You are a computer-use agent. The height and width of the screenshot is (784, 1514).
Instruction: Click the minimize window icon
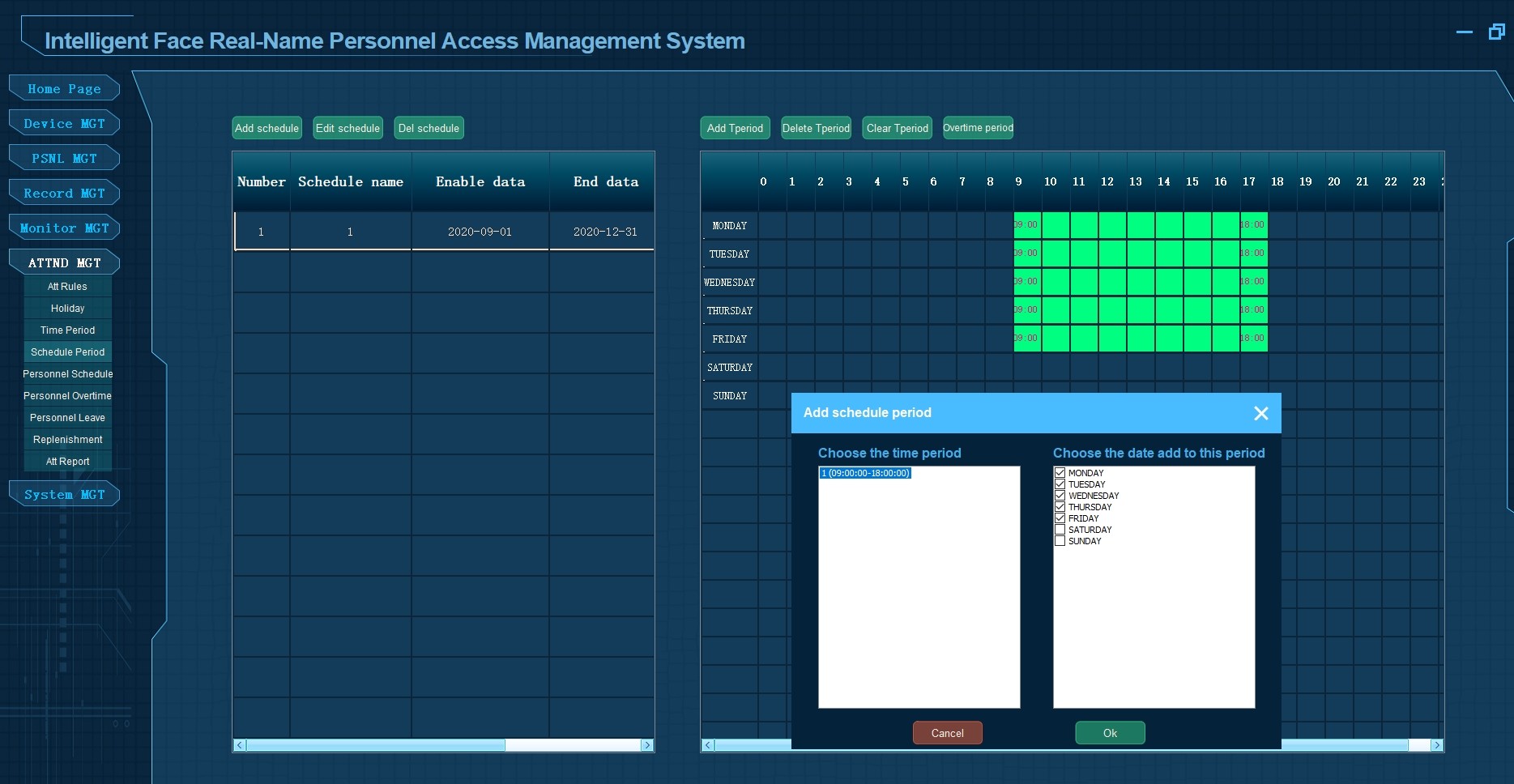point(1464,32)
